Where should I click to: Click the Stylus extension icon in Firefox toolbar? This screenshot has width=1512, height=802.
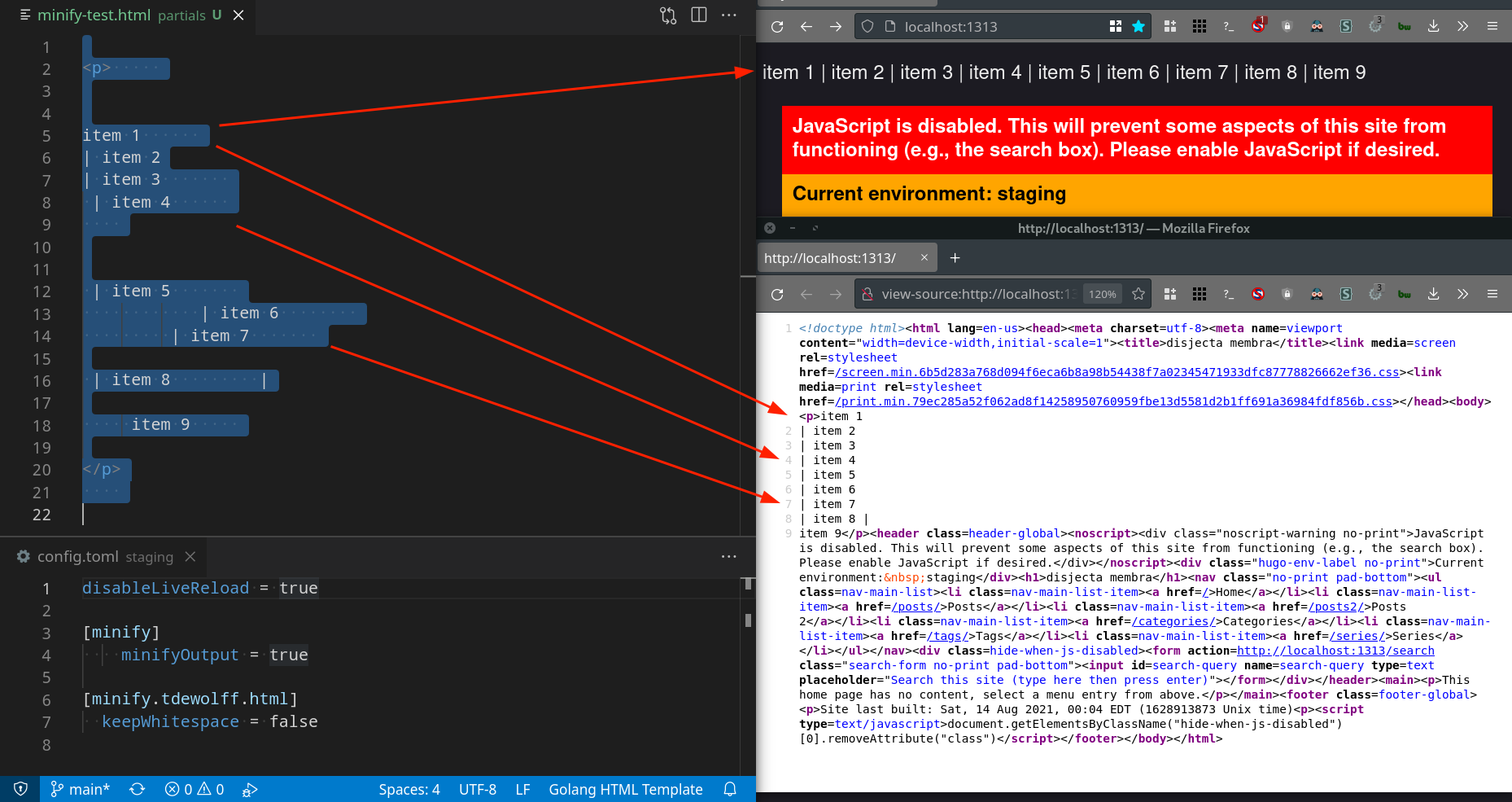[x=1345, y=25]
